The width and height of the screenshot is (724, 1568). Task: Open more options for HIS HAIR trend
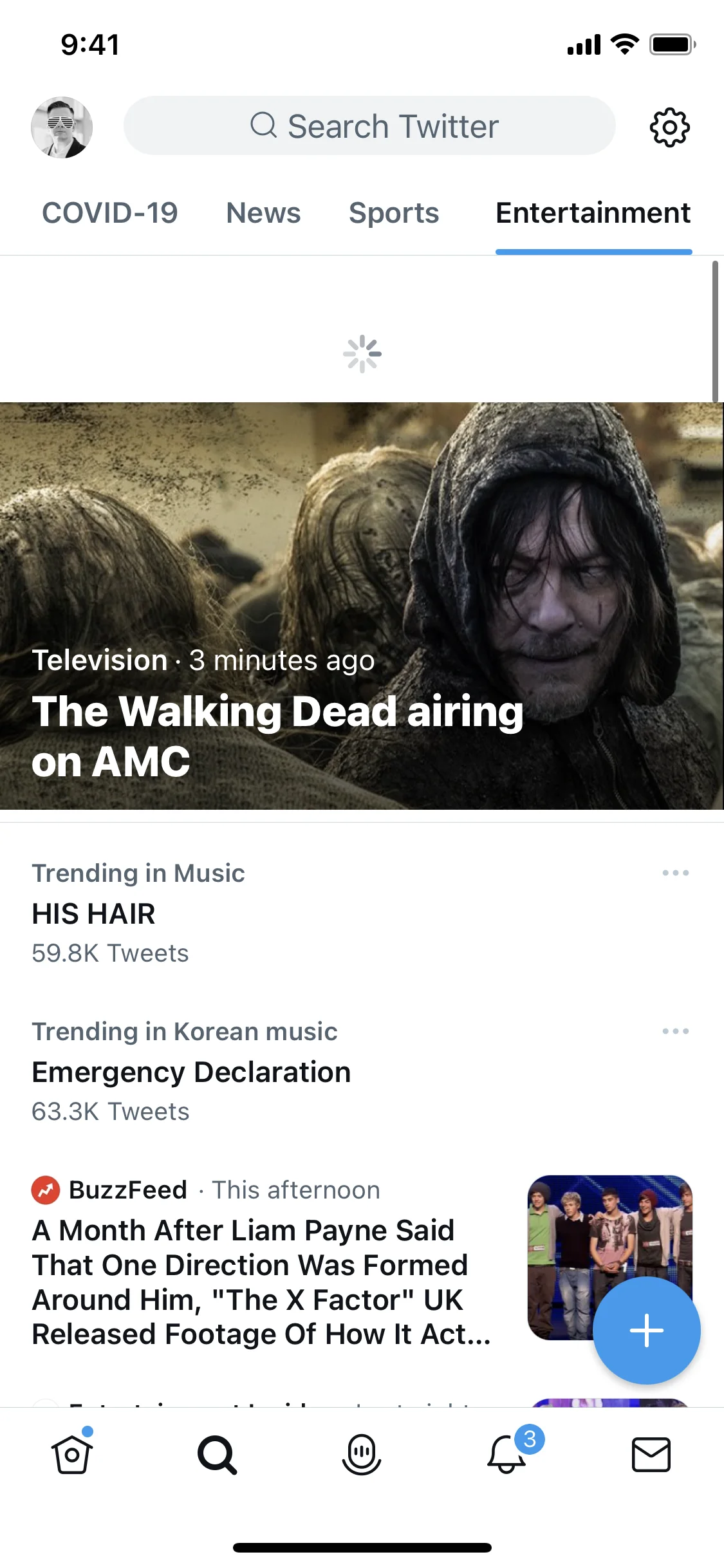coord(674,873)
